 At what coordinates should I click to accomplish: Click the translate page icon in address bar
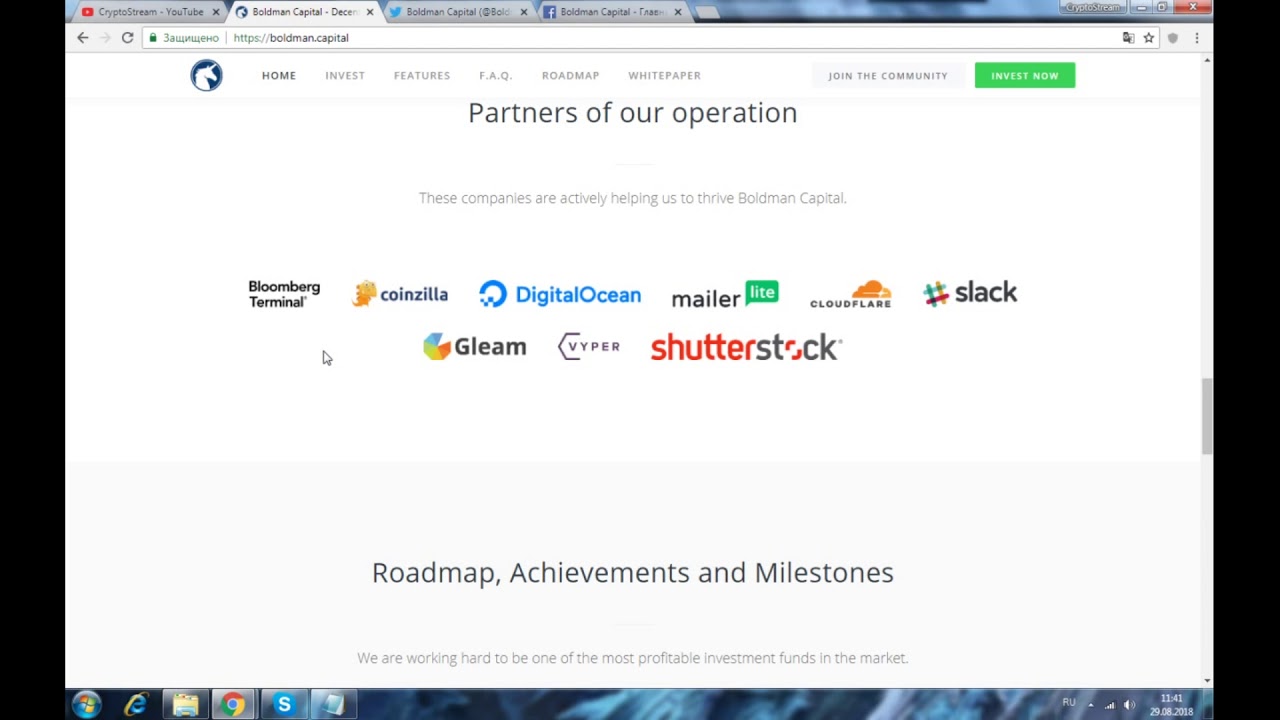[x=1128, y=38]
